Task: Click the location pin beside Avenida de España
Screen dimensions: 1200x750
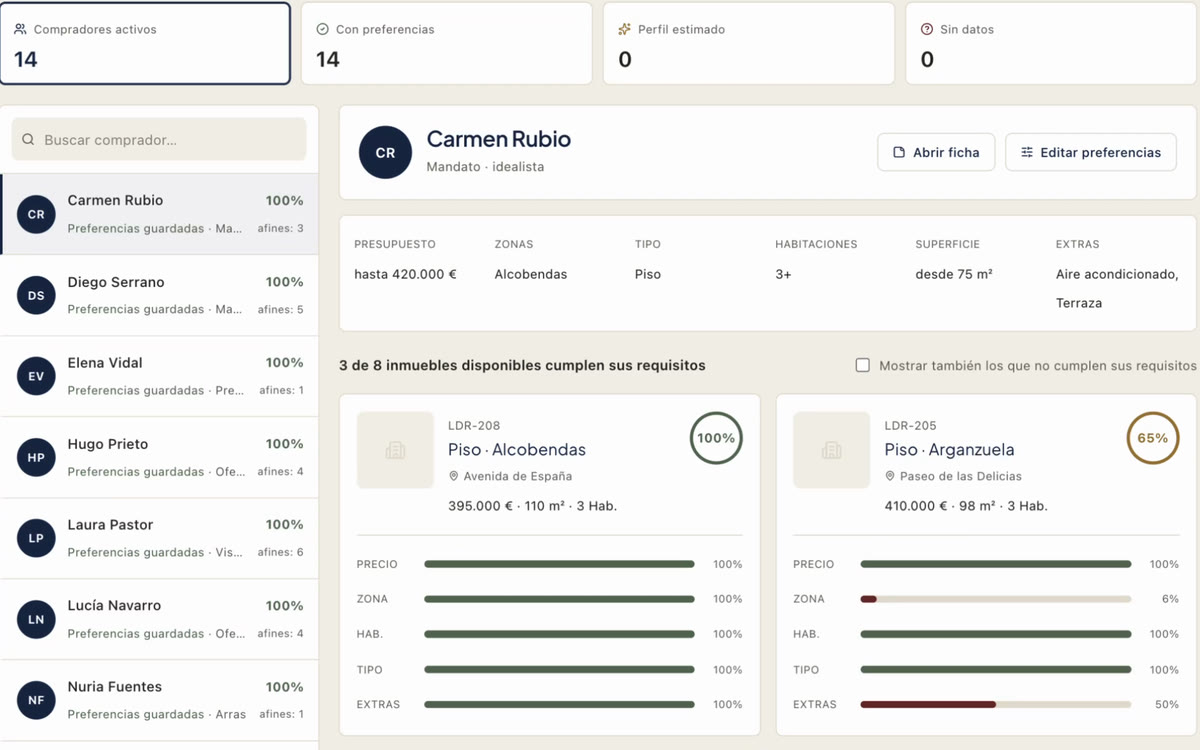Action: [454, 476]
